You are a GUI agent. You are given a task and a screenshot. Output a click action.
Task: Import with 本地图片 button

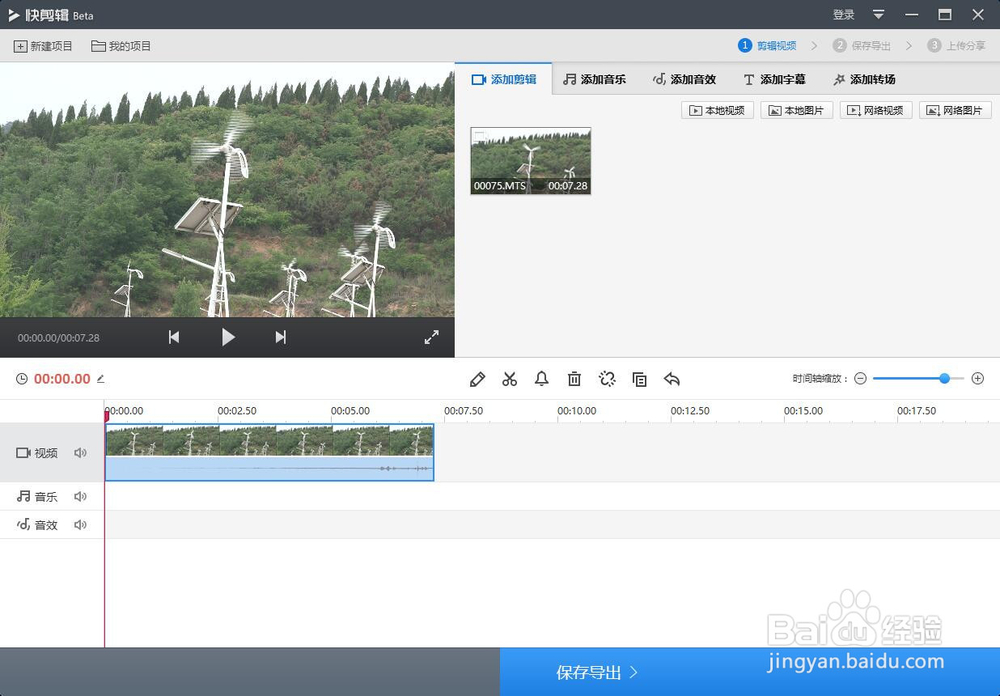(x=797, y=110)
